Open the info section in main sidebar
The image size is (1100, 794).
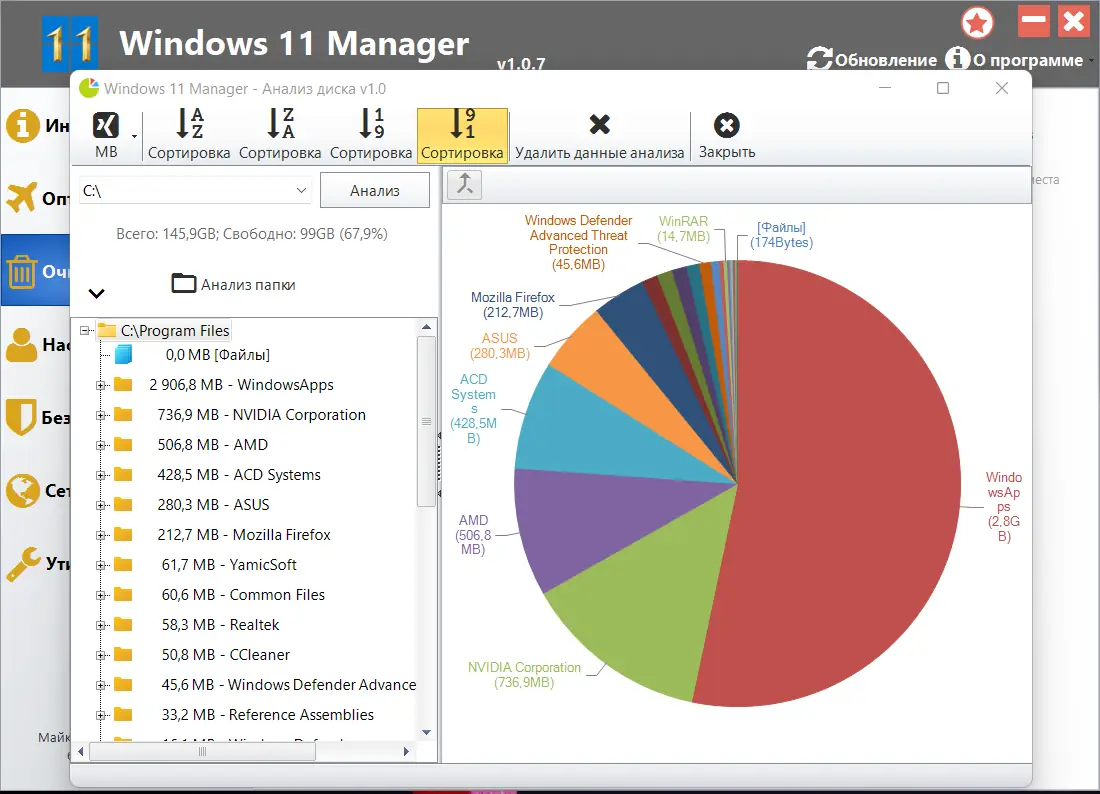click(x=35, y=126)
